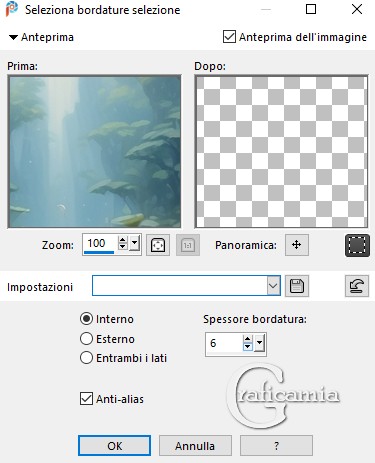Click the reset to default icon
Screen dimensions: 375x463
click(x=357, y=286)
